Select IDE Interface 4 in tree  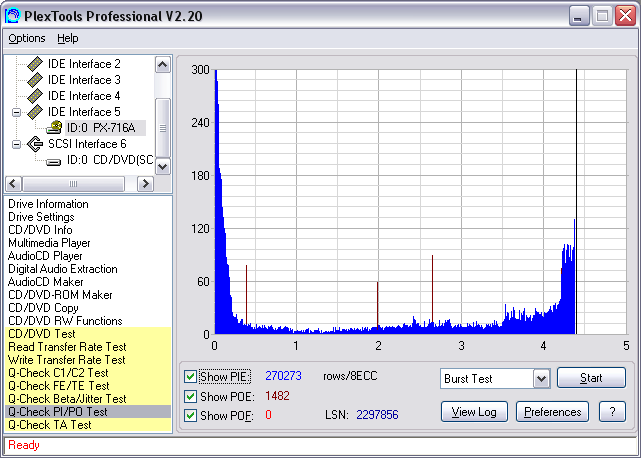pos(84,96)
